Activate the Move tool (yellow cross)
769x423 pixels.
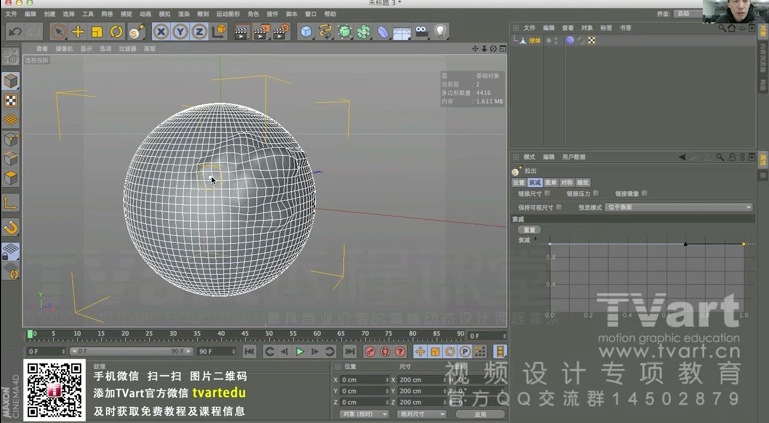77,32
